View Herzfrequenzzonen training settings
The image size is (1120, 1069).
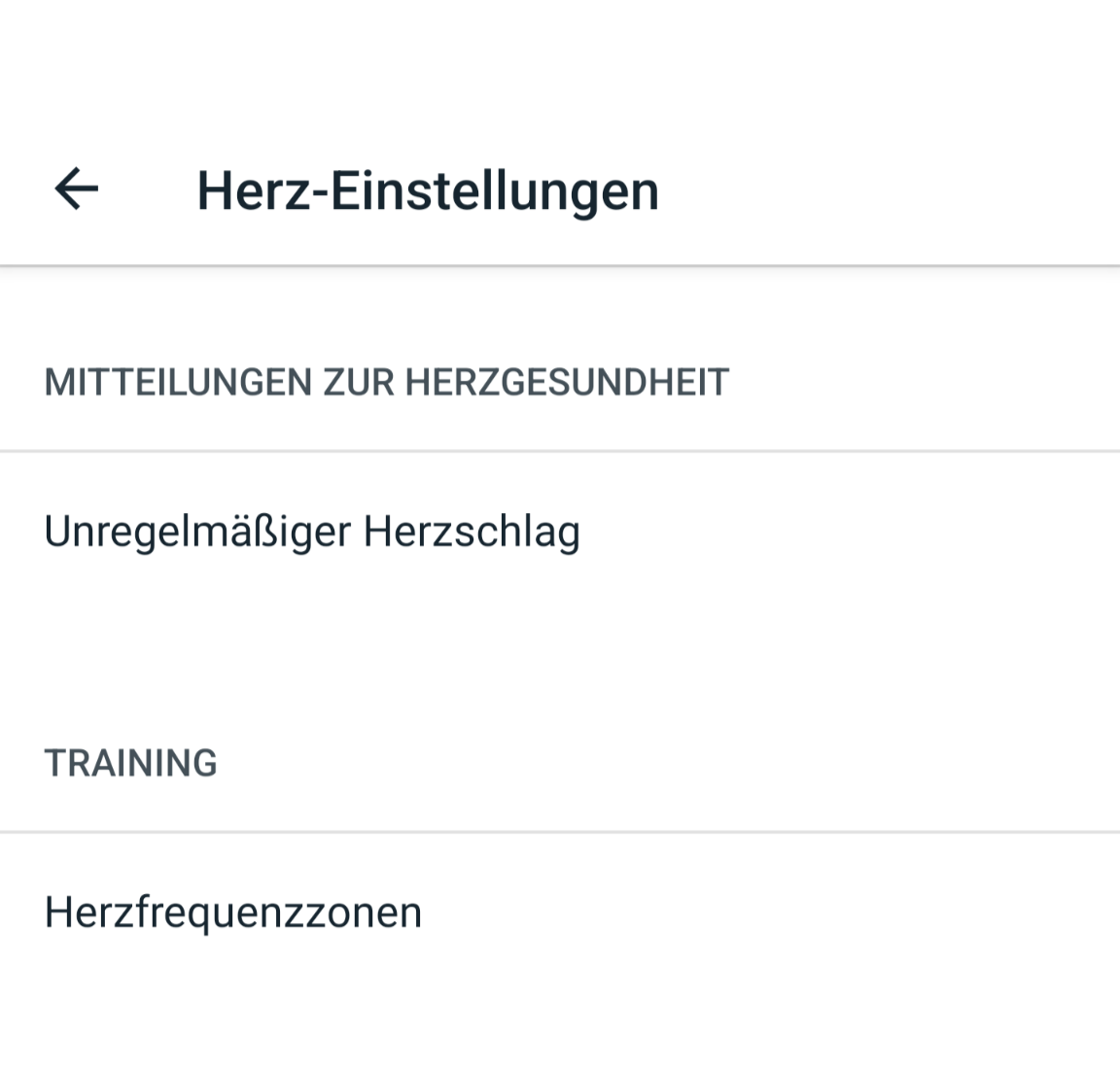(233, 913)
